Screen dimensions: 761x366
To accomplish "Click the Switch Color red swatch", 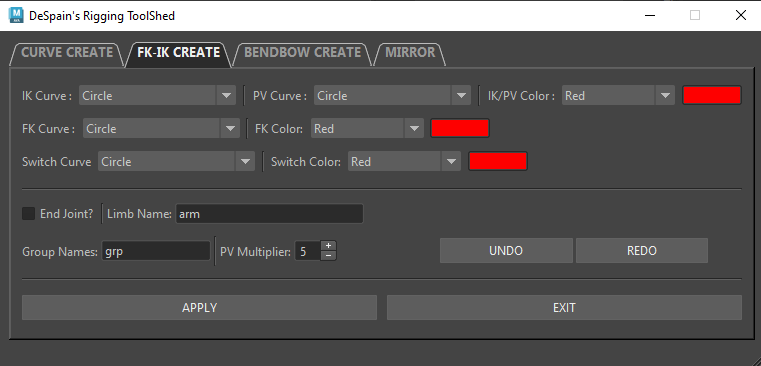I will tap(497, 161).
